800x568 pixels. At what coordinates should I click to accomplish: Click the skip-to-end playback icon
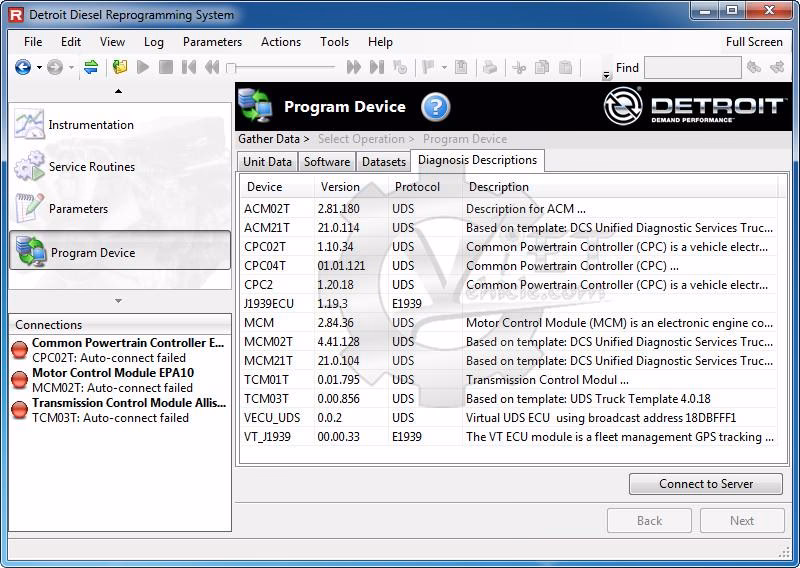(x=377, y=67)
